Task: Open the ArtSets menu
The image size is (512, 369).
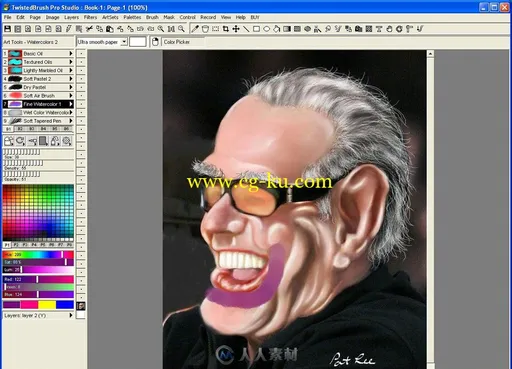Action: click(x=110, y=17)
